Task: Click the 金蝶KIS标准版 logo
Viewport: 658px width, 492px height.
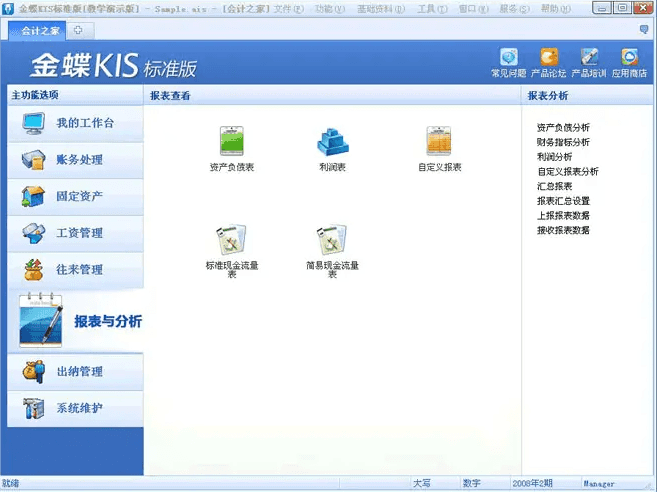Action: 113,65
